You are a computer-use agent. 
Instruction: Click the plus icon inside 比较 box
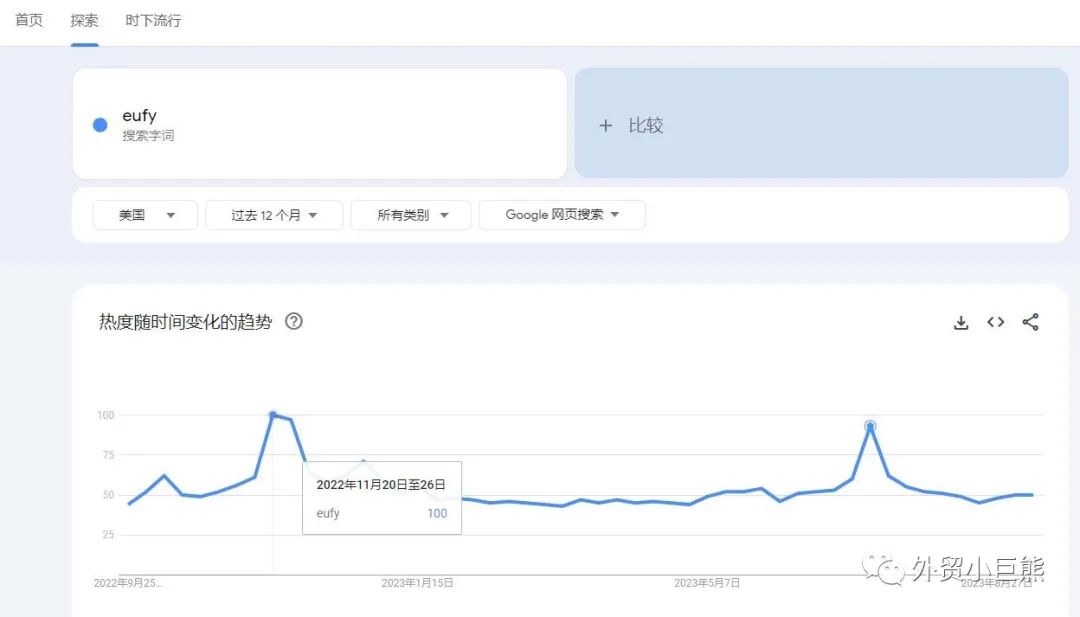click(x=606, y=125)
